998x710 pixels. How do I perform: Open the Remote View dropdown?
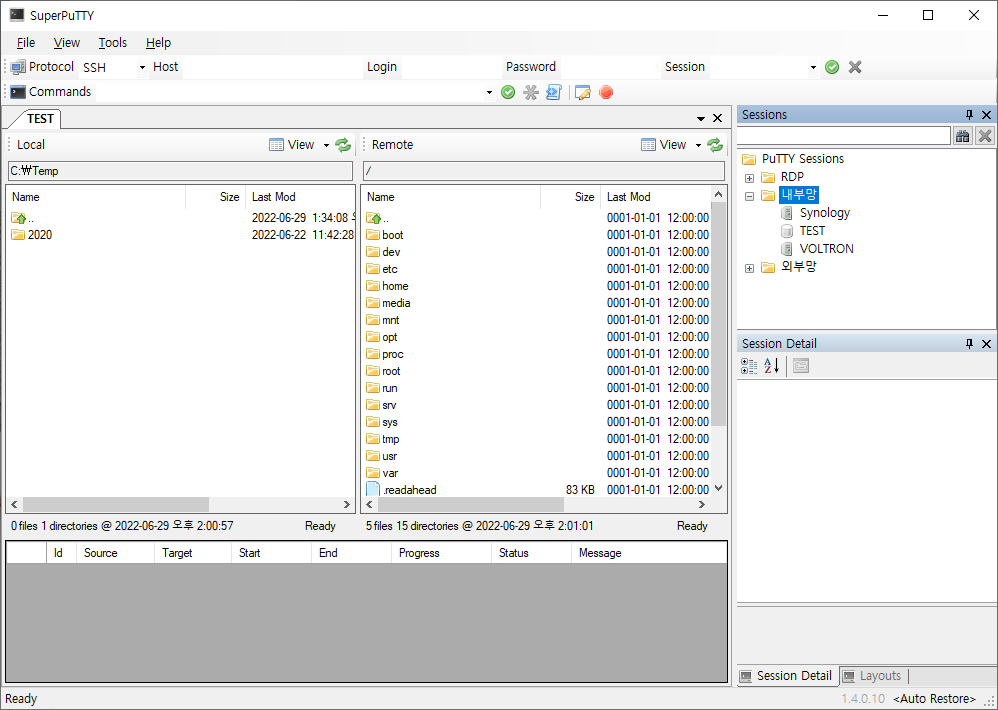[x=698, y=146]
